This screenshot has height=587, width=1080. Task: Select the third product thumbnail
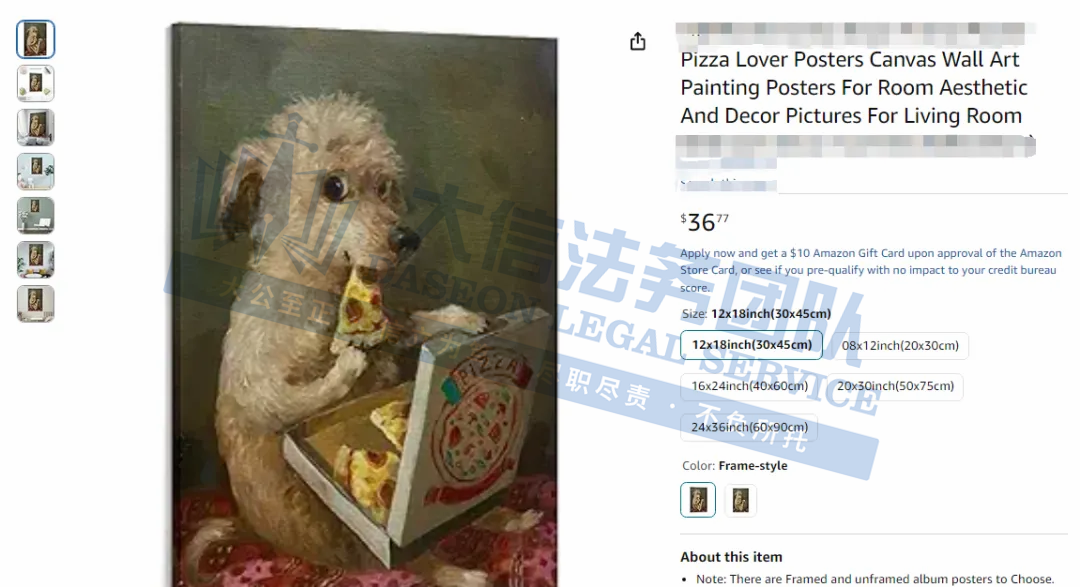click(36, 127)
